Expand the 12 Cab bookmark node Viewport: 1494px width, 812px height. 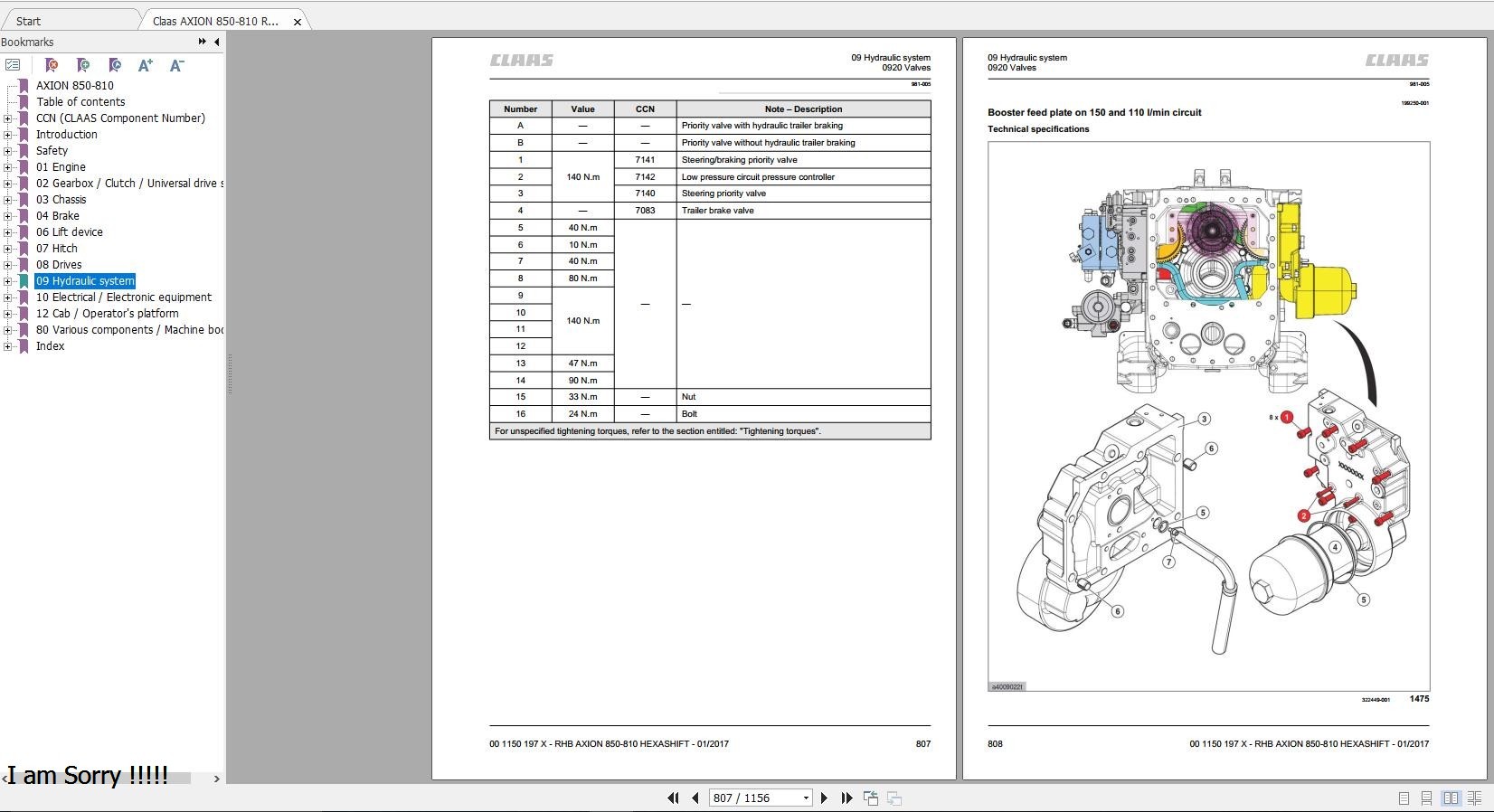tap(7, 314)
